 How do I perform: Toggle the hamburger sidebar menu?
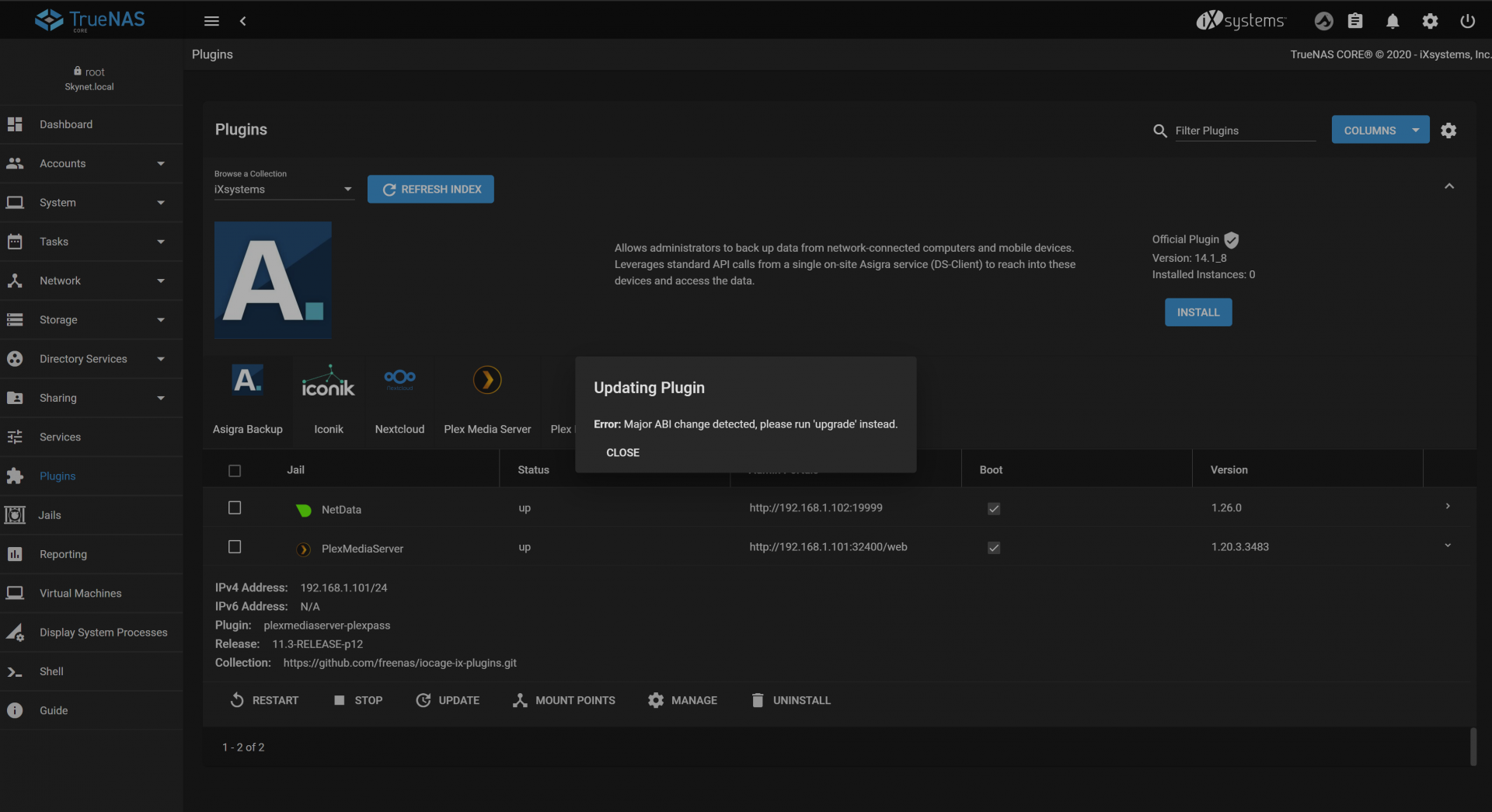tap(211, 21)
